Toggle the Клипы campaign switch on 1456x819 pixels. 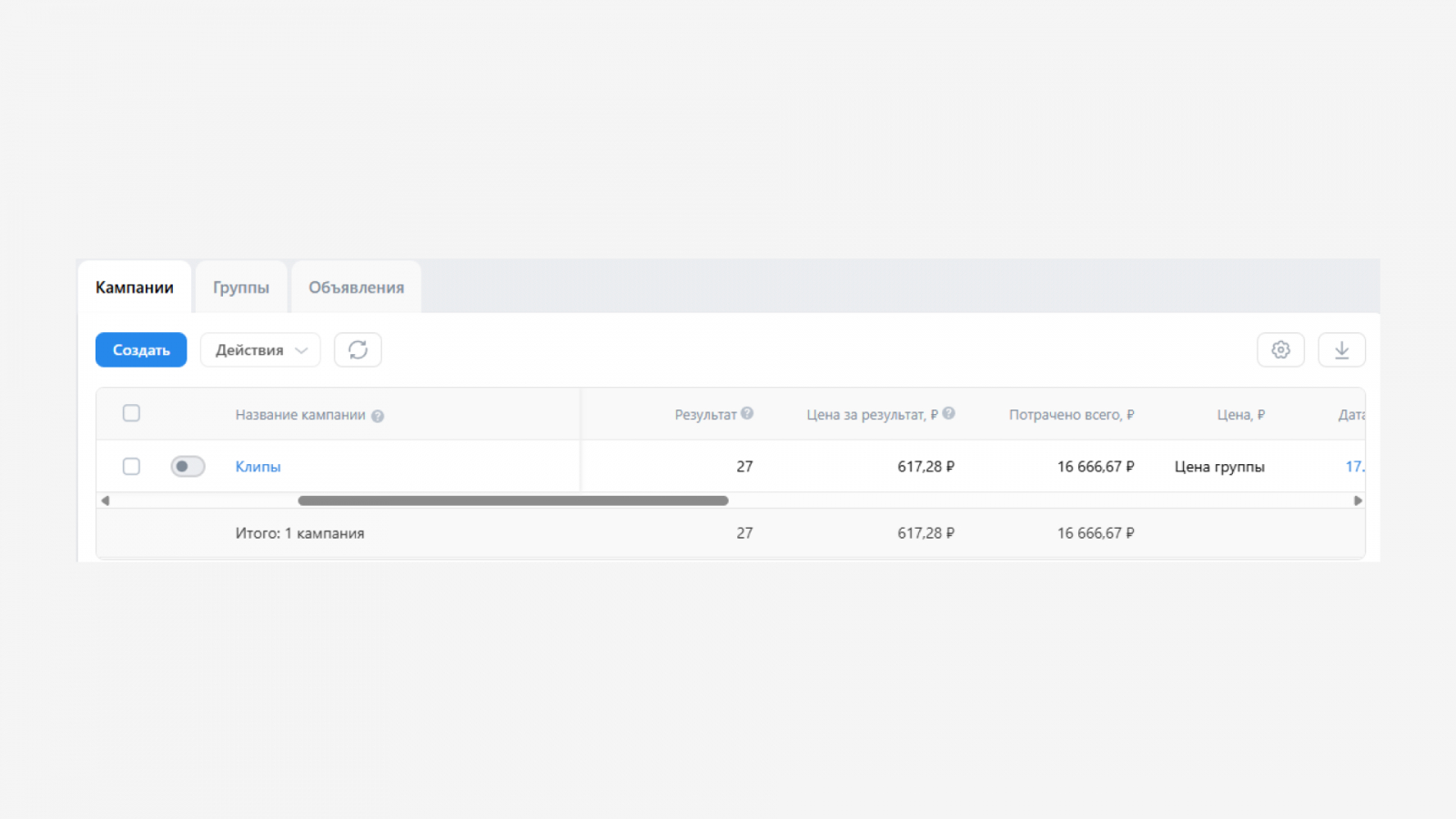[x=187, y=467]
